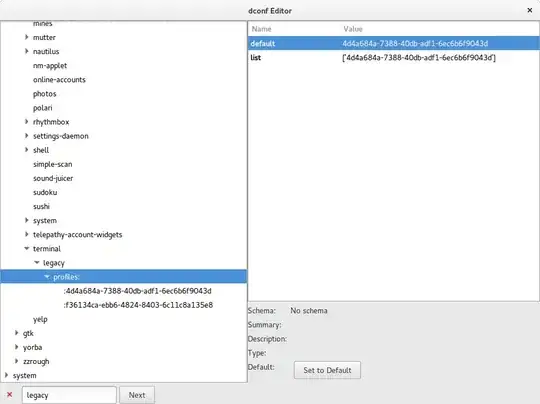Open the online-accounts entry
This screenshot has height=404, width=540.
[59, 80]
